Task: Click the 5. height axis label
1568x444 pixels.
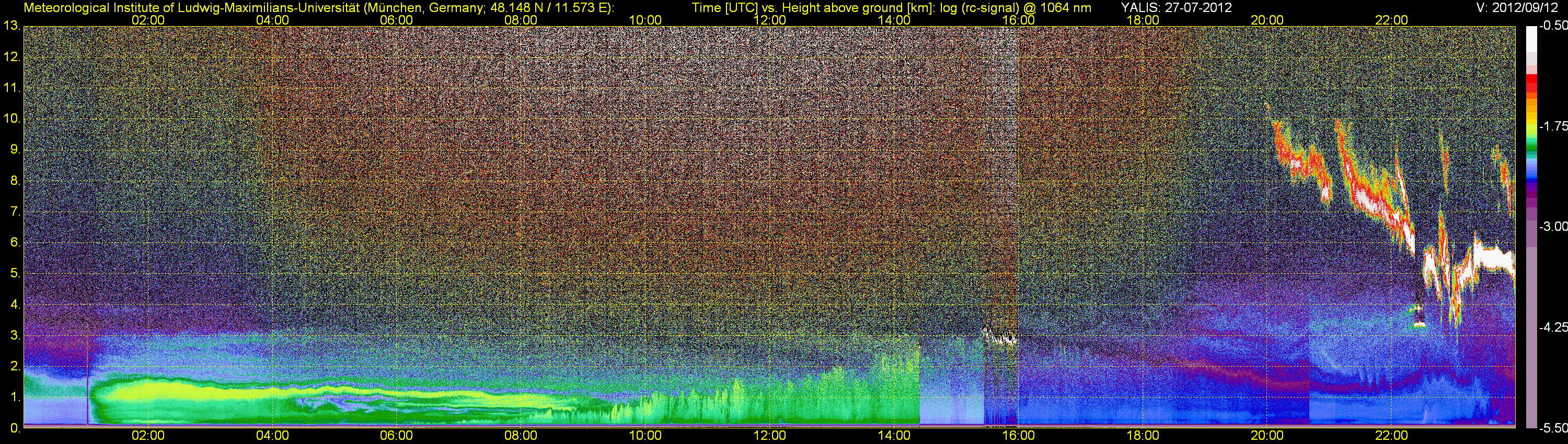Action: tap(16, 274)
